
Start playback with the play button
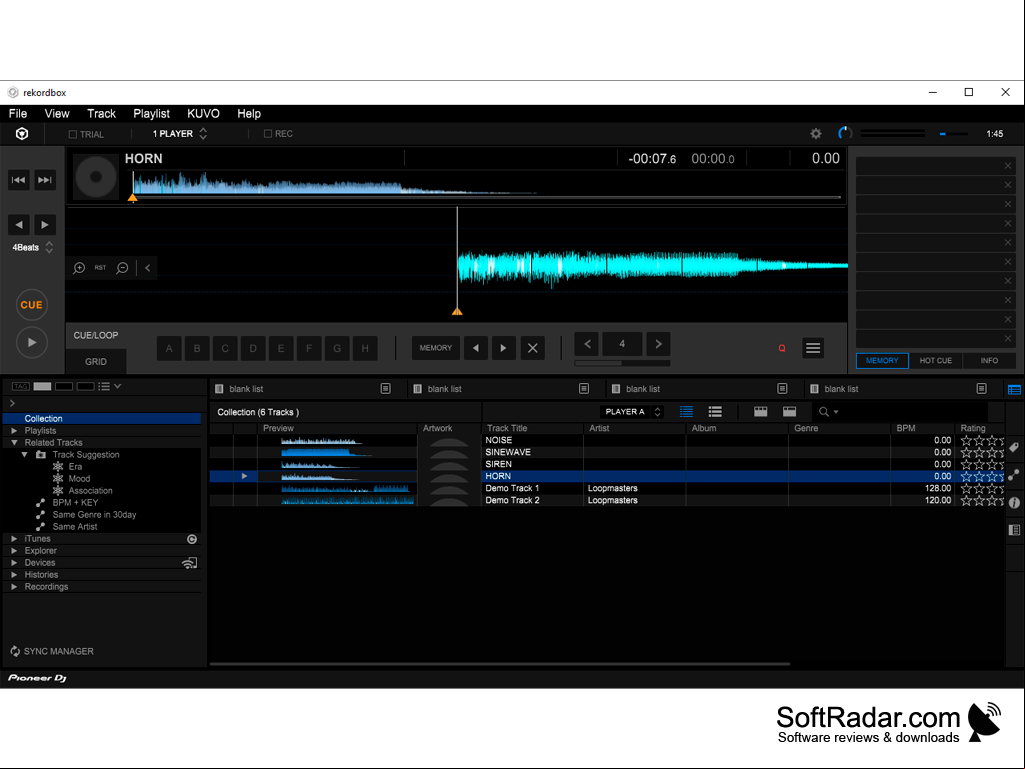click(31, 342)
